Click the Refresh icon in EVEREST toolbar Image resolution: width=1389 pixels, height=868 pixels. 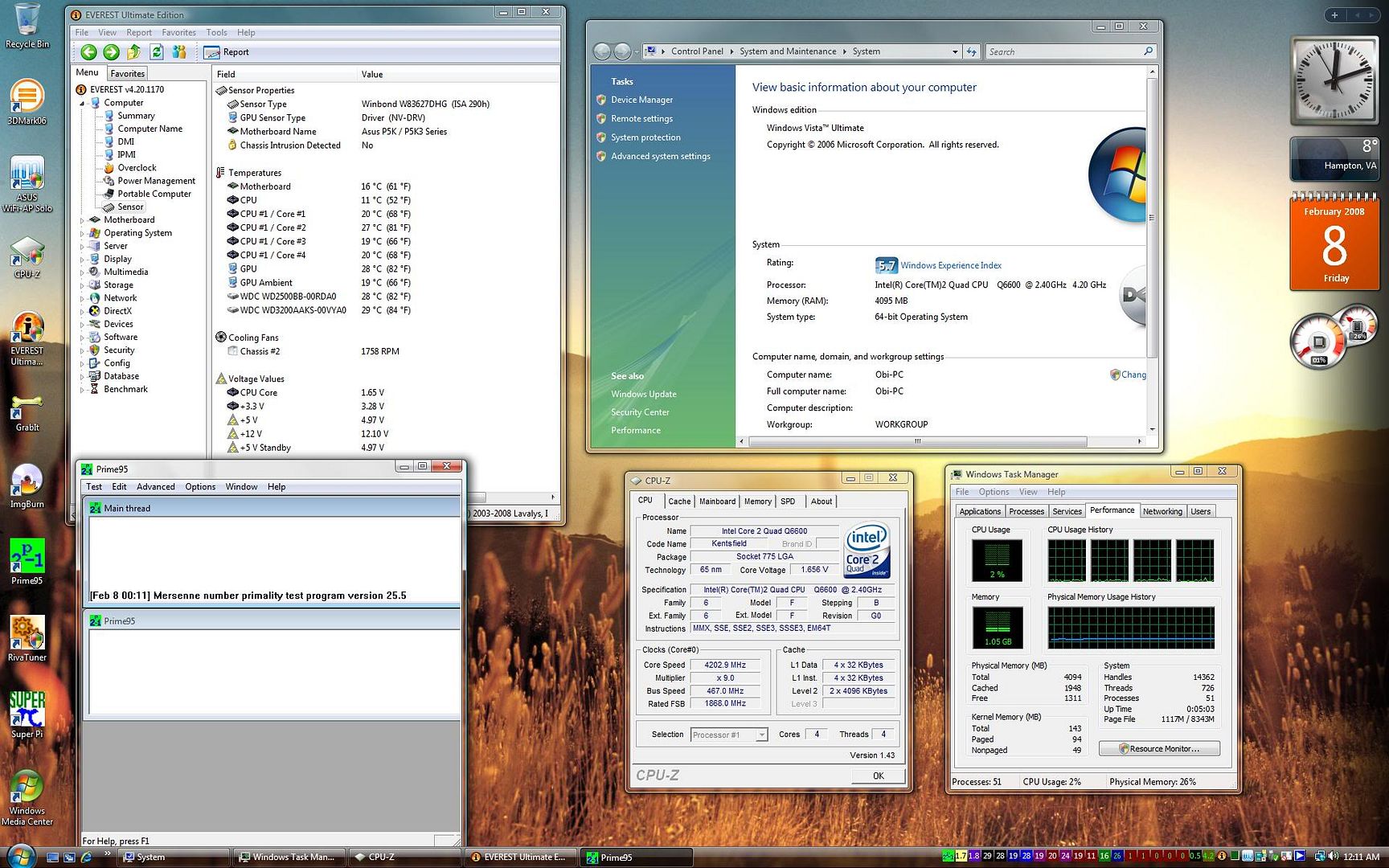157,52
